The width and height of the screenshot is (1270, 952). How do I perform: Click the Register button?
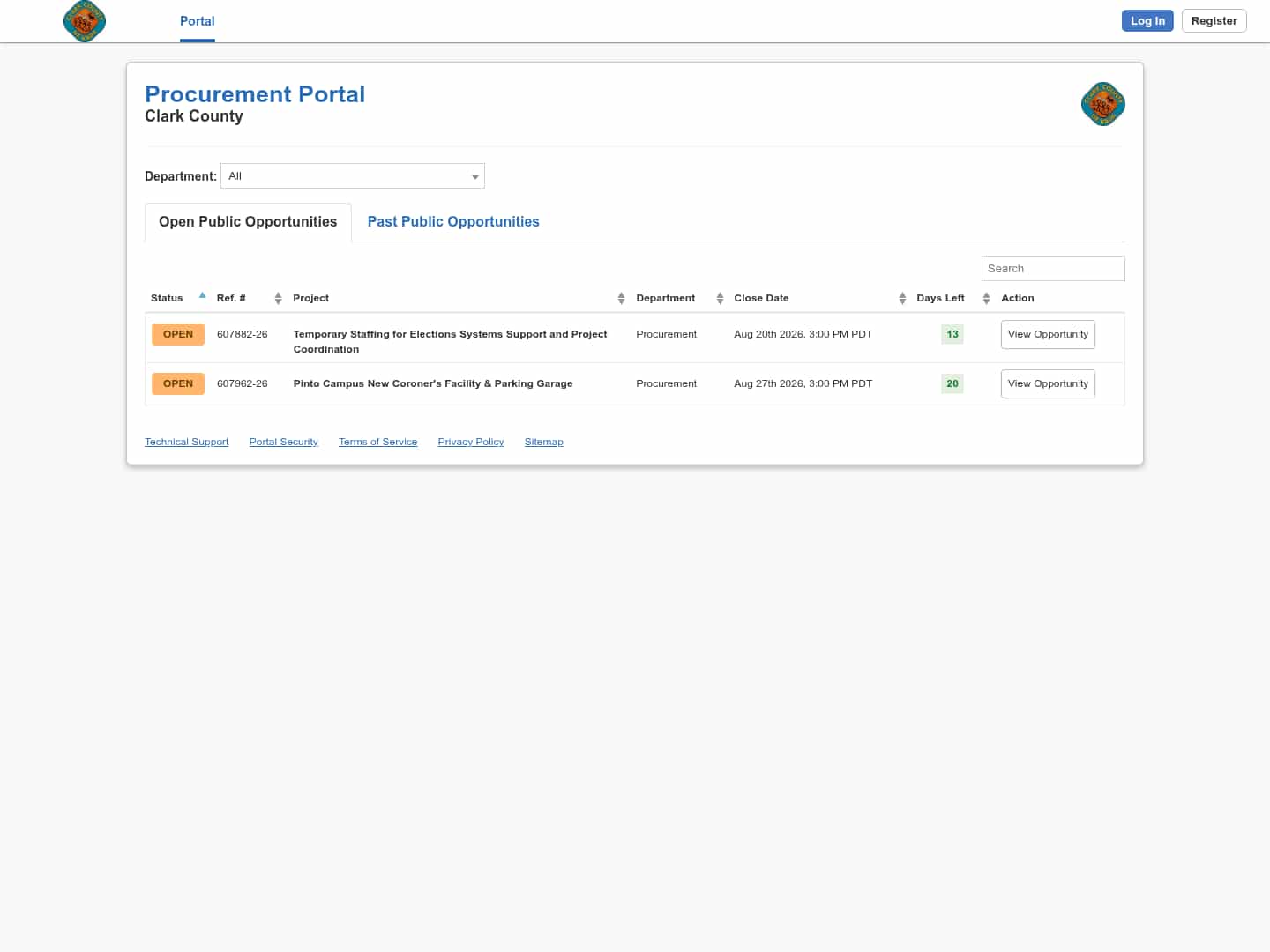tap(1214, 21)
